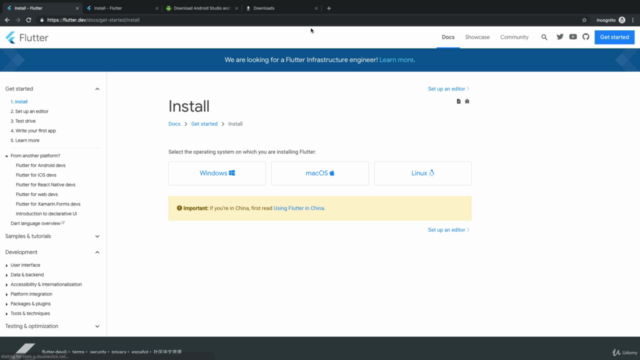Open Flutter's YouTube channel icon
640x360 pixels.
coord(573,37)
